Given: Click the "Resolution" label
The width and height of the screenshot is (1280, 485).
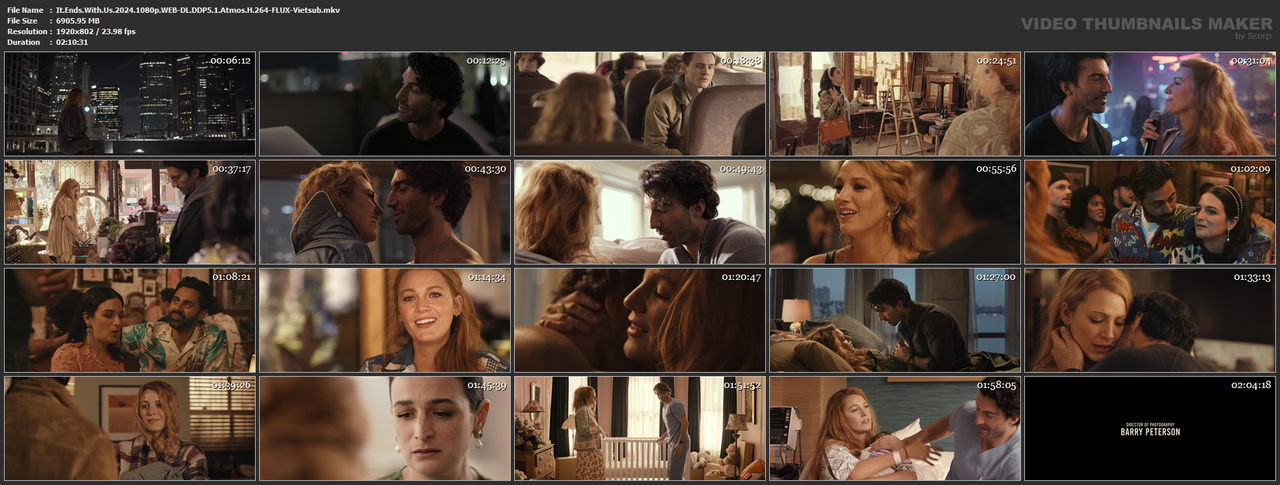Looking at the screenshot, I should 25,31.
